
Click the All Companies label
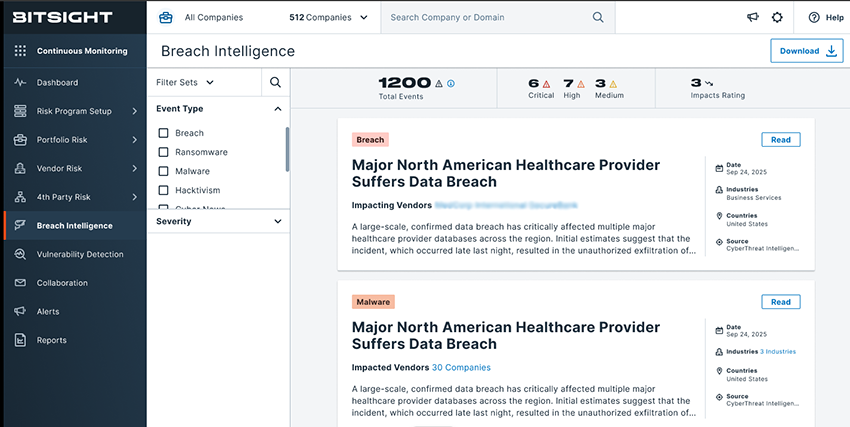coord(214,17)
